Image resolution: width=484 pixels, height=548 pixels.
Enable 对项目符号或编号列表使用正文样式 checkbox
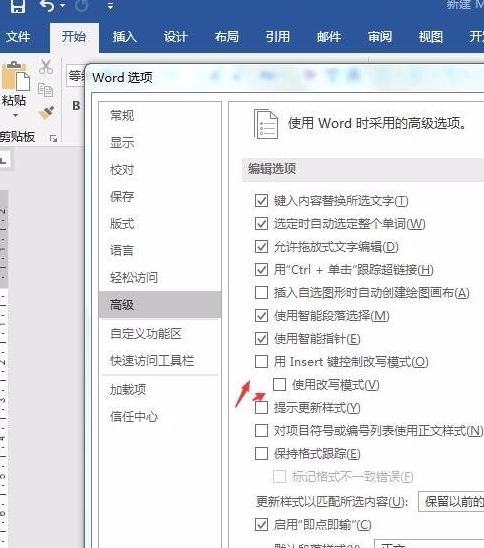(x=261, y=431)
